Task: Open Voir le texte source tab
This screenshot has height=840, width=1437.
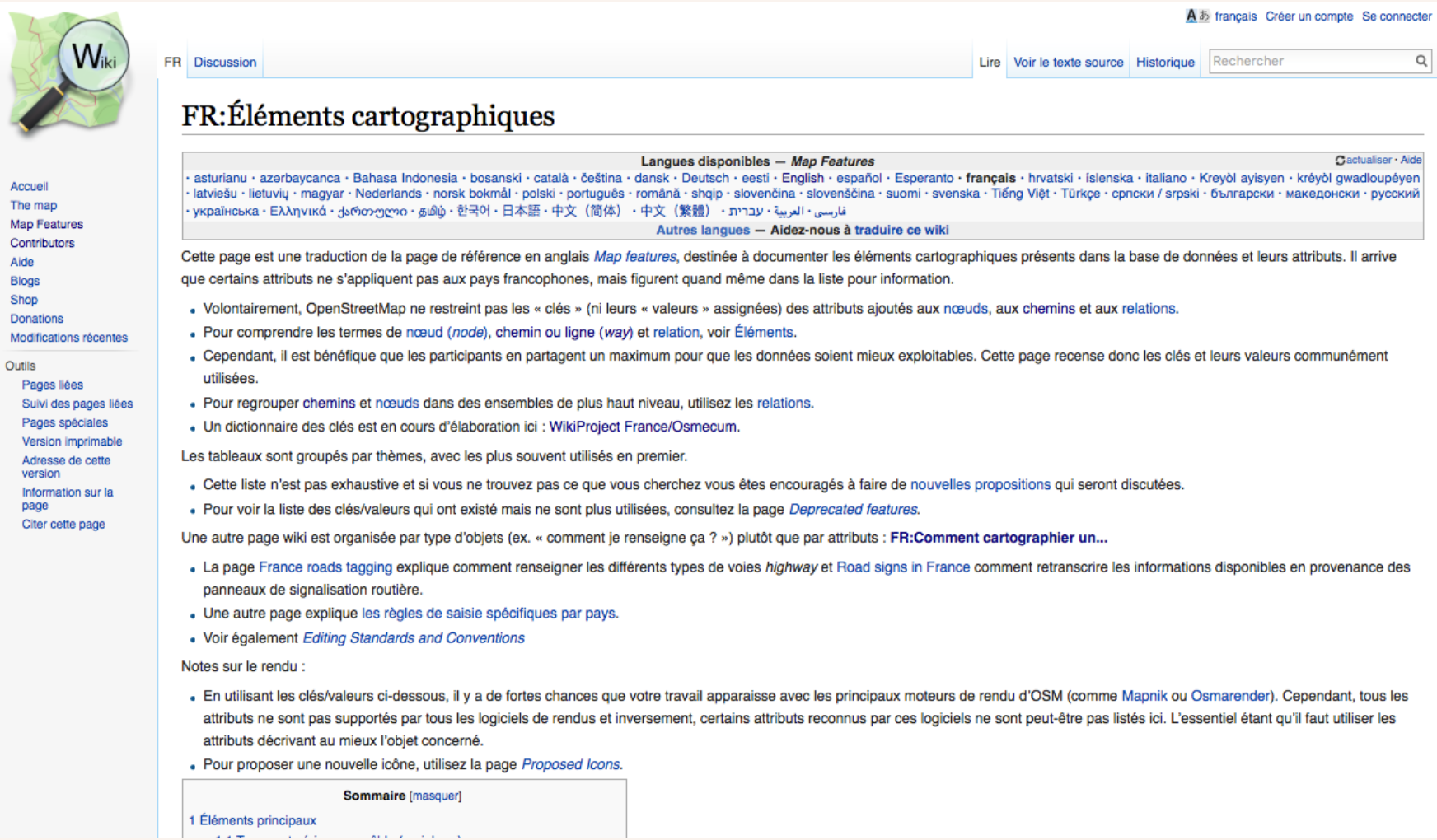Action: pyautogui.click(x=1068, y=62)
